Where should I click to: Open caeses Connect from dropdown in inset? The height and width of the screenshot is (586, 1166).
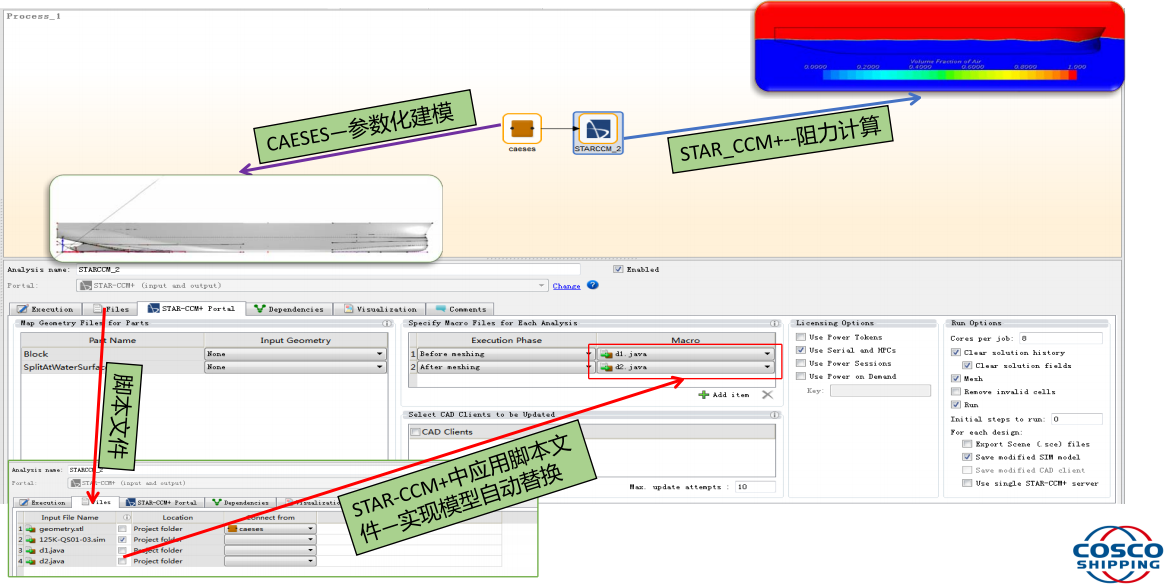270,529
